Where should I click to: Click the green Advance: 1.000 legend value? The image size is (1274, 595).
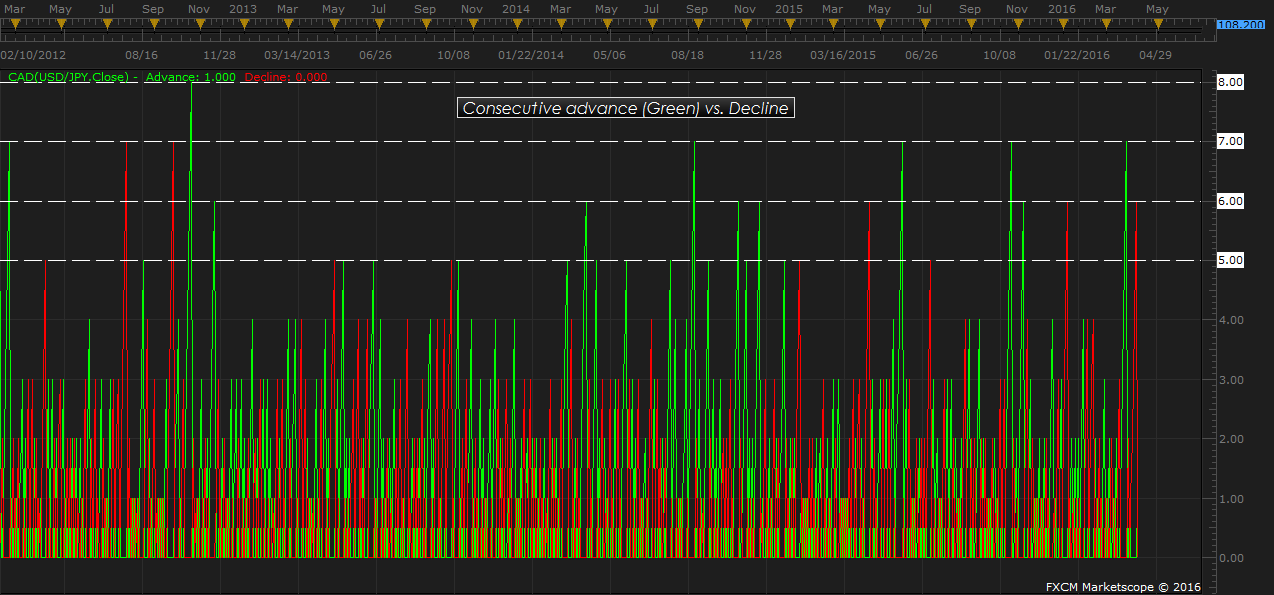[x=190, y=77]
